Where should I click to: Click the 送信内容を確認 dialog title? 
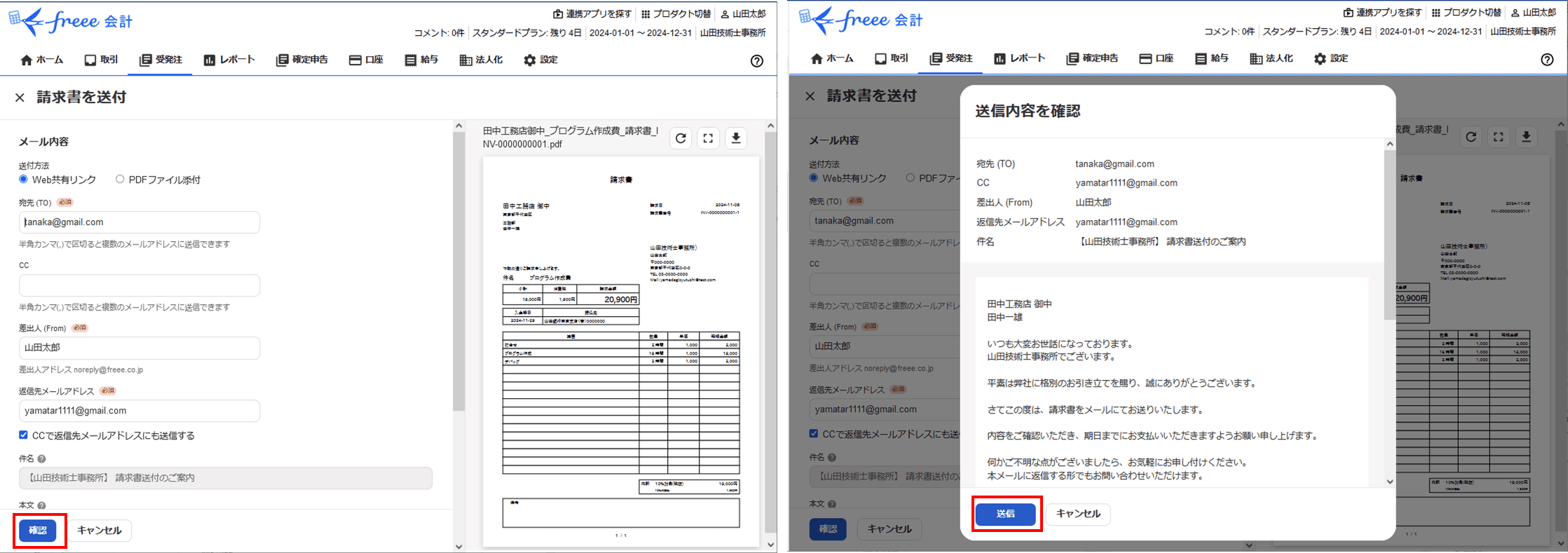click(1028, 111)
